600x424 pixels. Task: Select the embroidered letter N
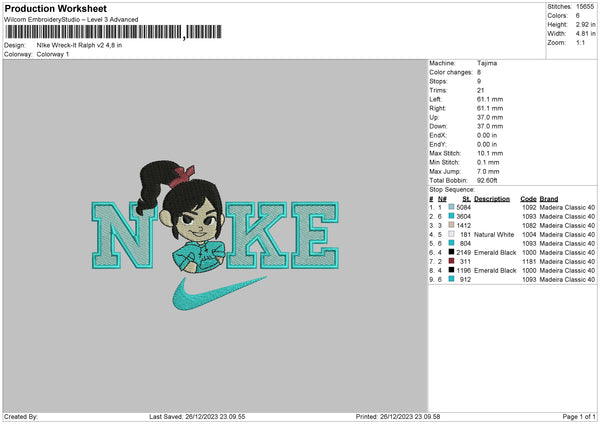coord(123,235)
